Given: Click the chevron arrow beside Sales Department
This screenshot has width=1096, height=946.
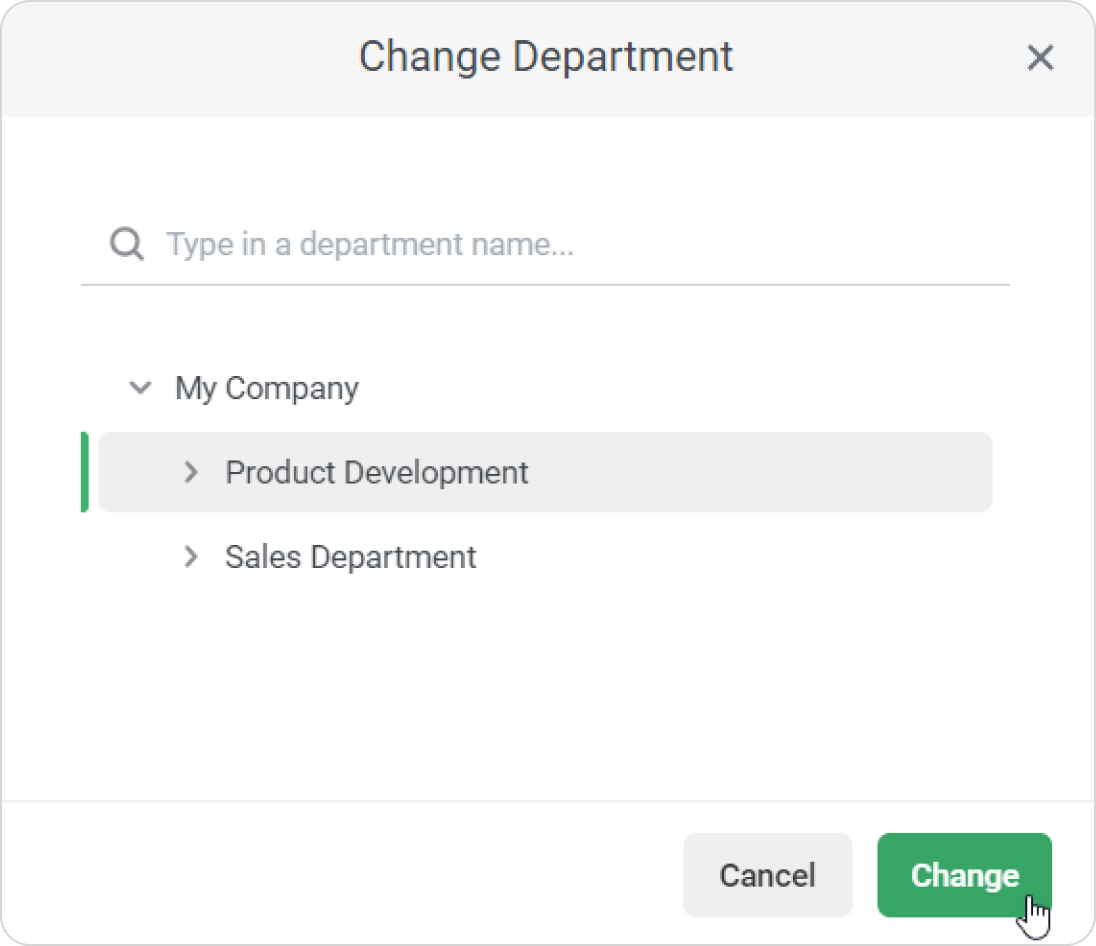Looking at the screenshot, I should [x=191, y=557].
